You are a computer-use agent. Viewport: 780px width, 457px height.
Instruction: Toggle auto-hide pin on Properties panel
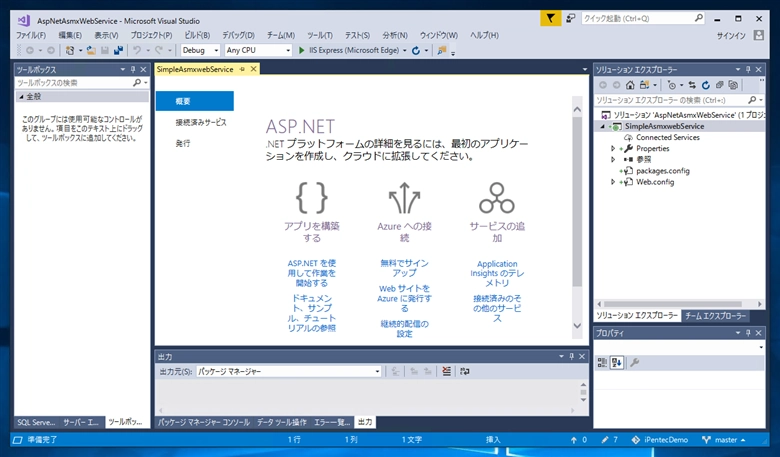[748, 333]
